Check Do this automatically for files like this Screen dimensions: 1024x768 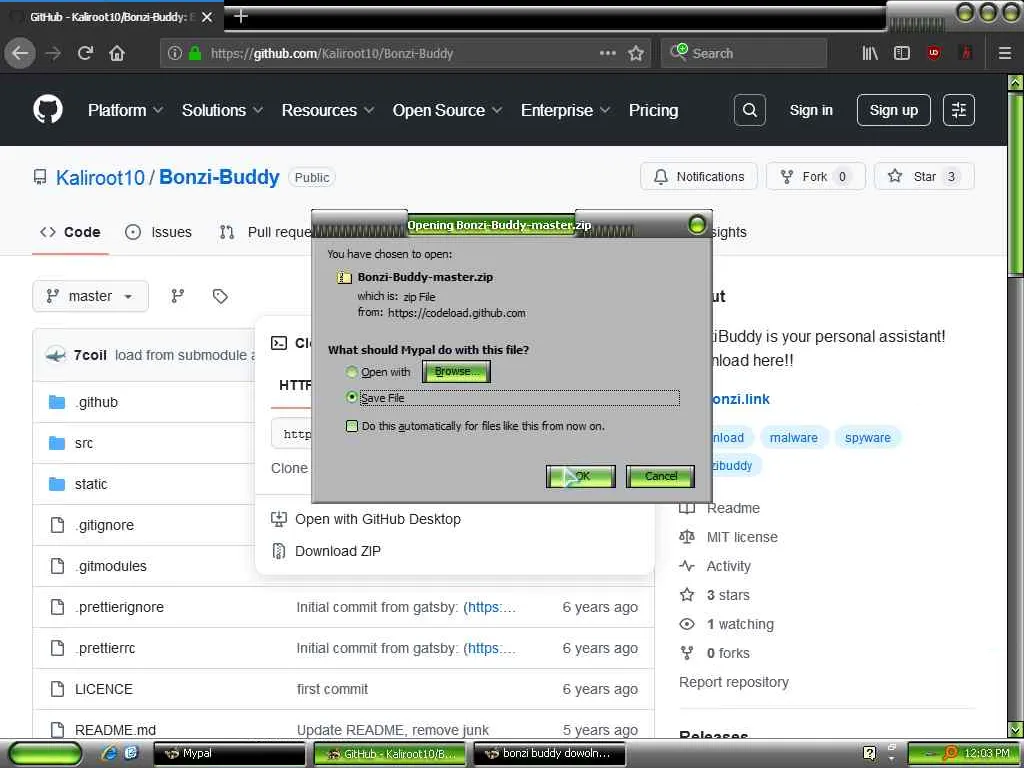click(351, 426)
